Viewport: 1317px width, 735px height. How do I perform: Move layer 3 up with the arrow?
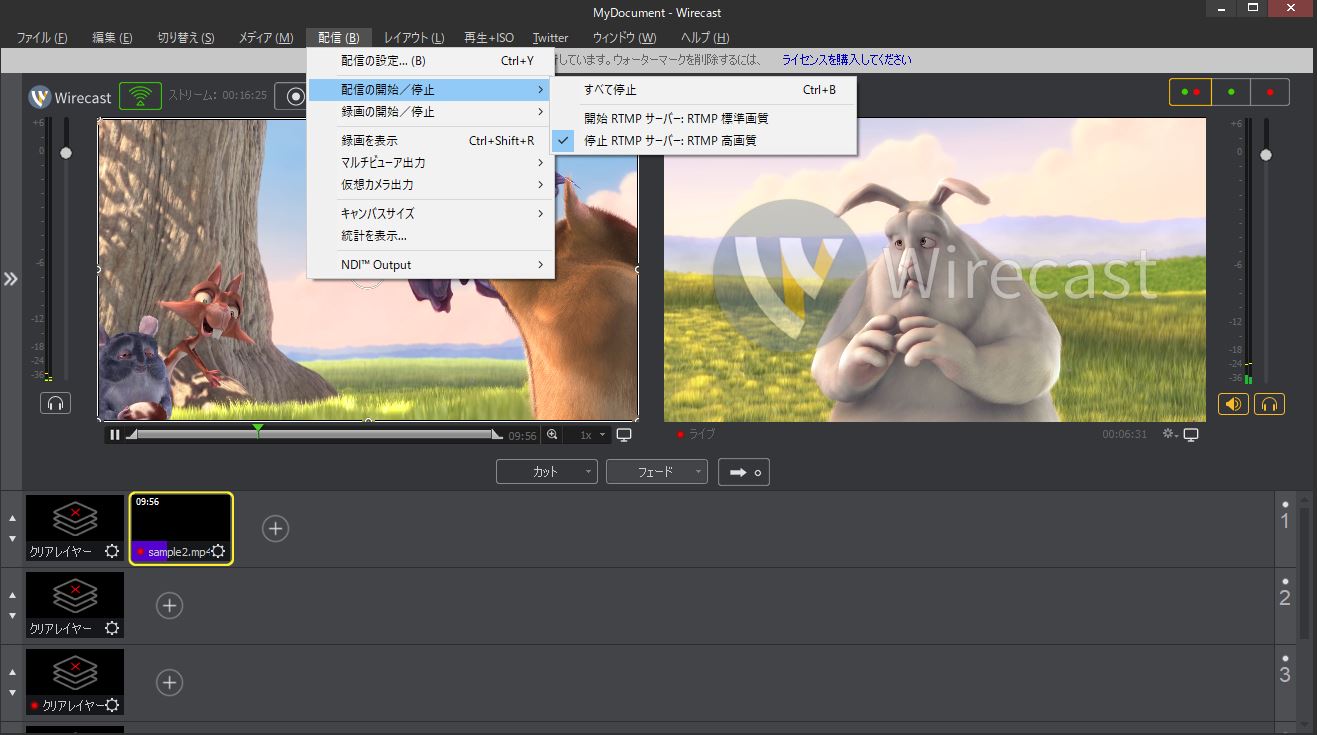pyautogui.click(x=13, y=673)
